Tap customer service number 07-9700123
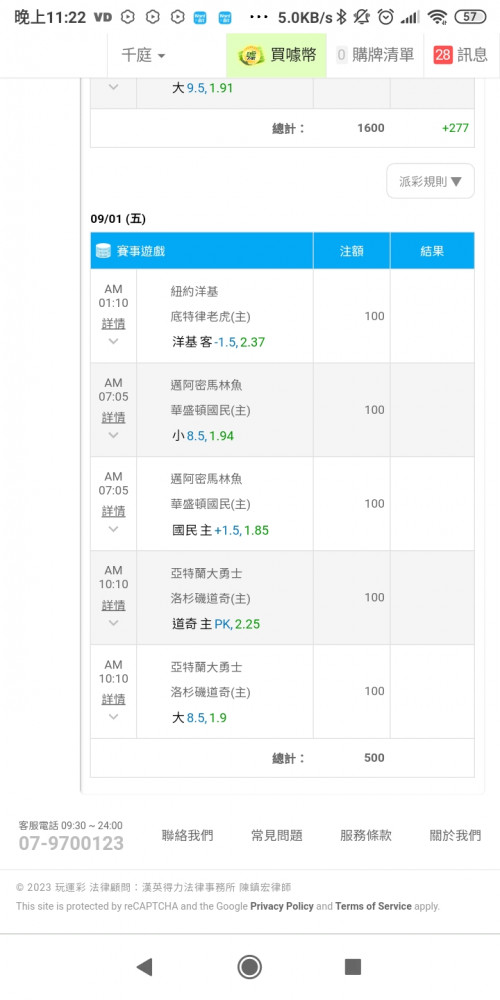 coord(71,844)
